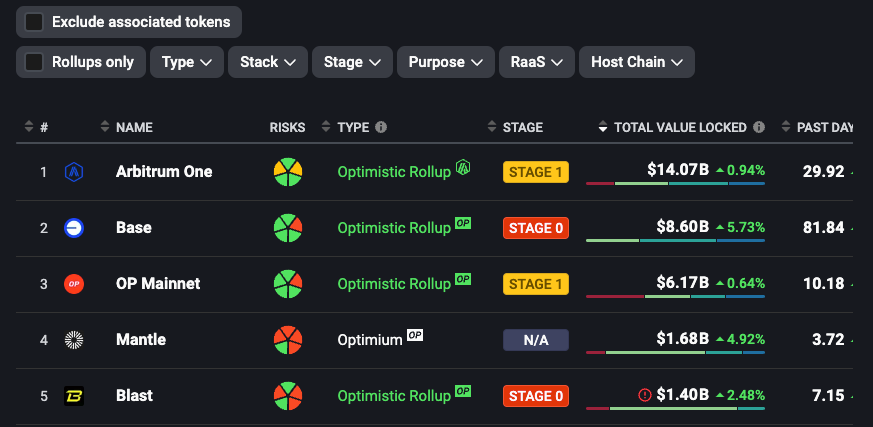873x427 pixels.
Task: Open the RaaS filter dropdown
Action: [x=537, y=62]
